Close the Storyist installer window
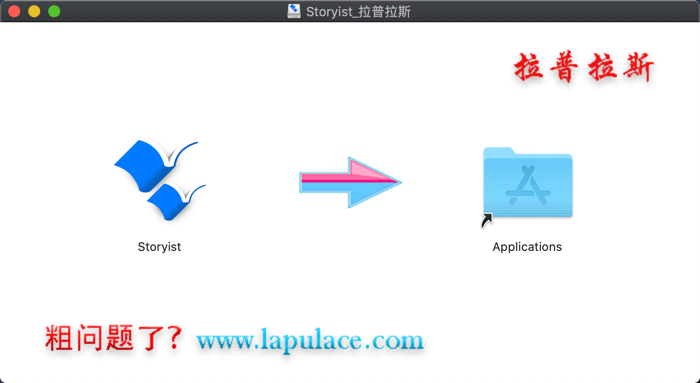 coord(14,11)
